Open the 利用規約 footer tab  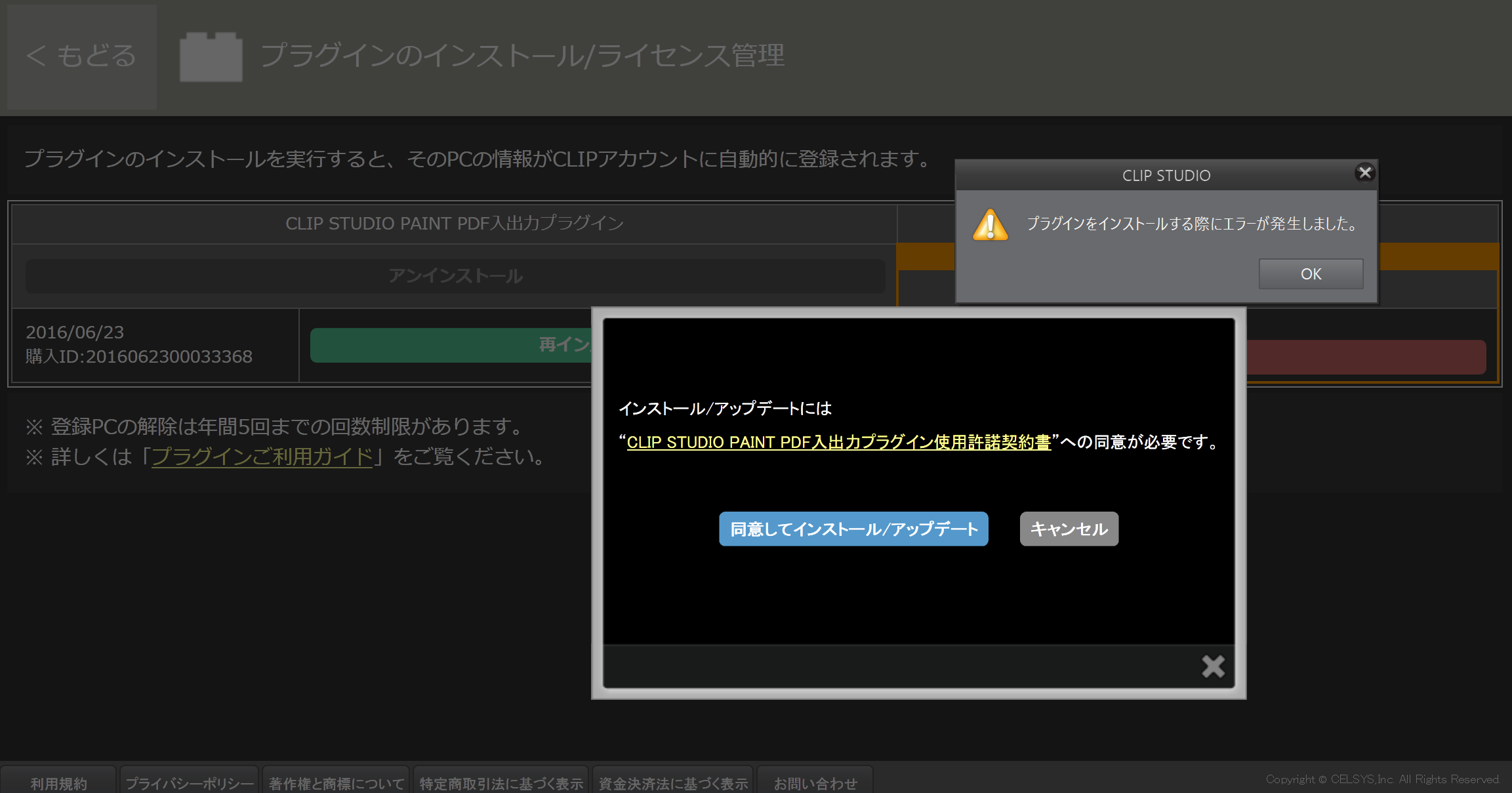tap(58, 783)
